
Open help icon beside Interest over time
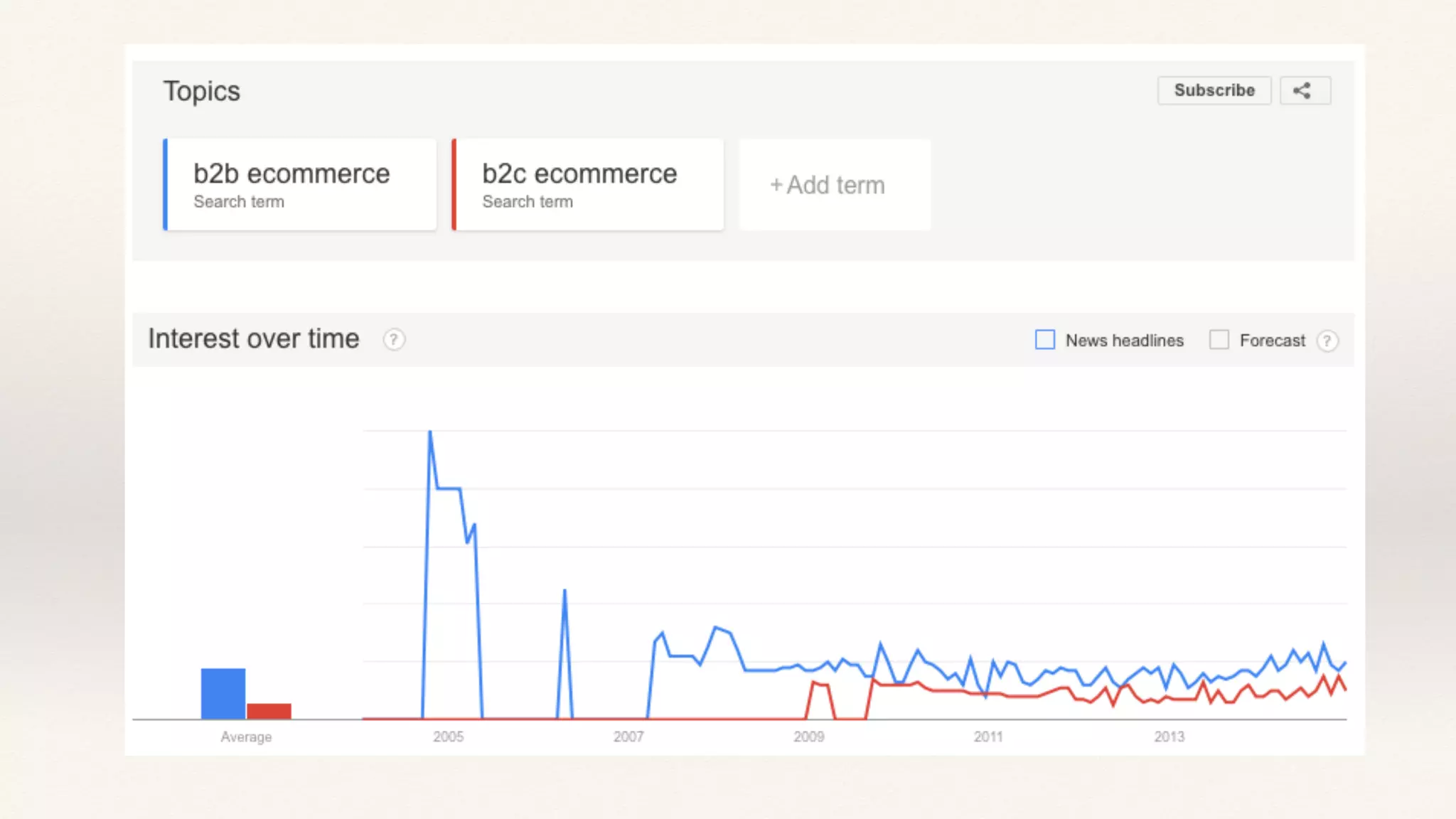(394, 340)
